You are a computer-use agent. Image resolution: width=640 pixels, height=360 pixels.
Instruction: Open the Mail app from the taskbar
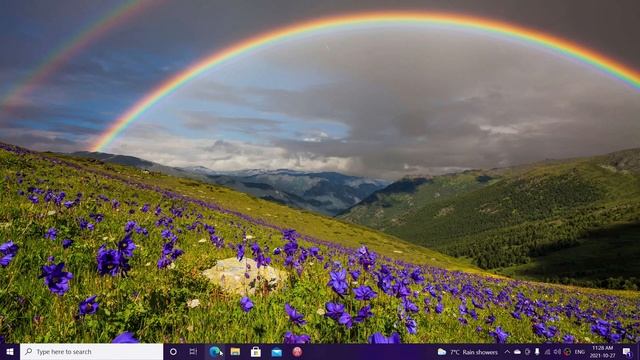click(277, 351)
